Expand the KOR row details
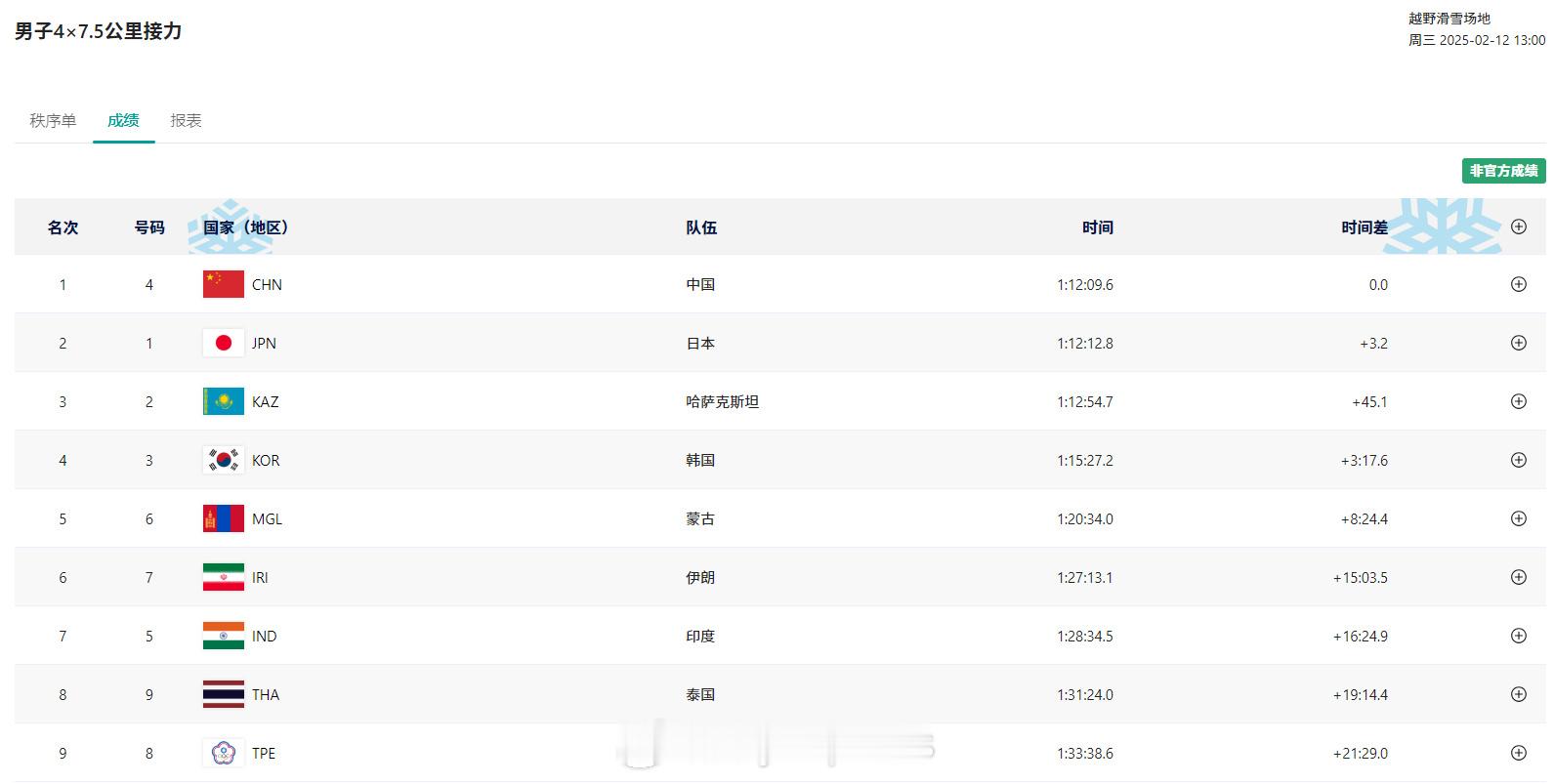 click(x=1518, y=460)
